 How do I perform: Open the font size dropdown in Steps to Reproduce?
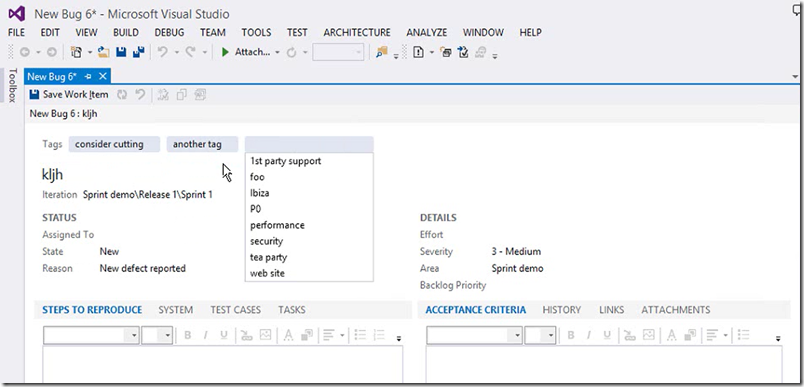167,336
